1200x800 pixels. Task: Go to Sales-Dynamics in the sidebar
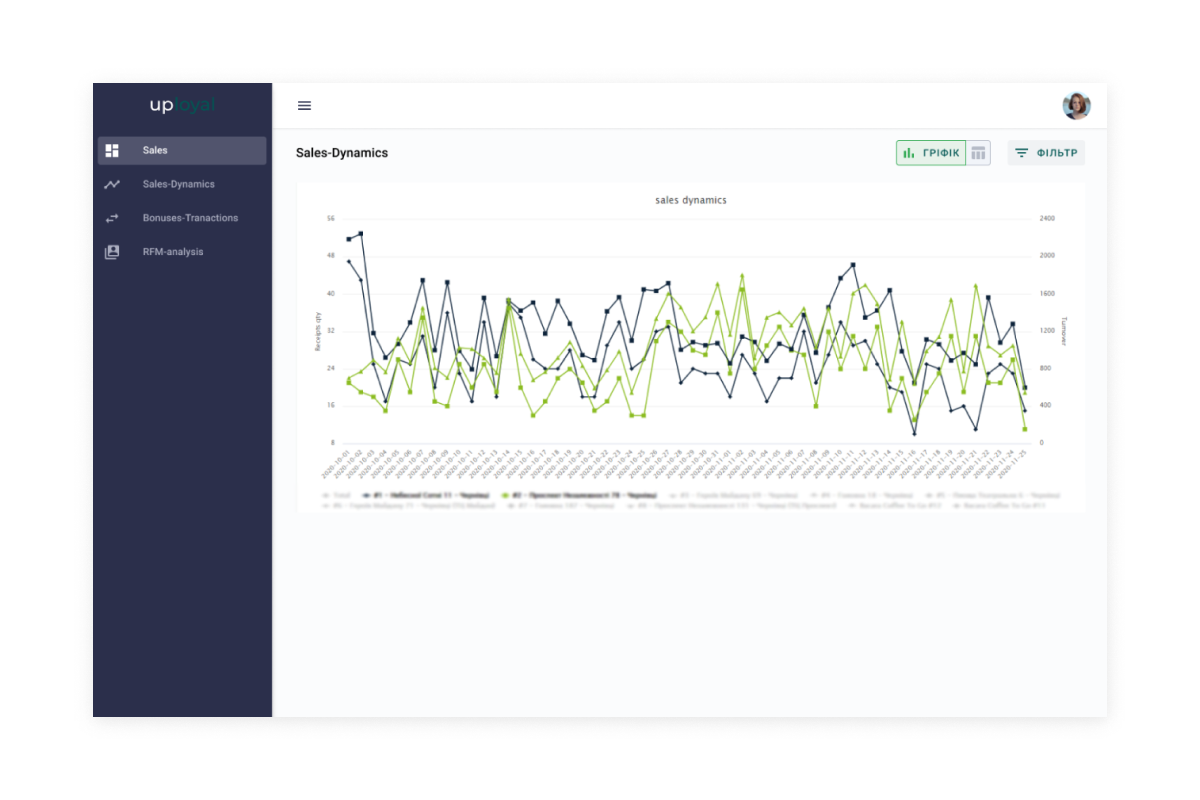[x=178, y=185]
